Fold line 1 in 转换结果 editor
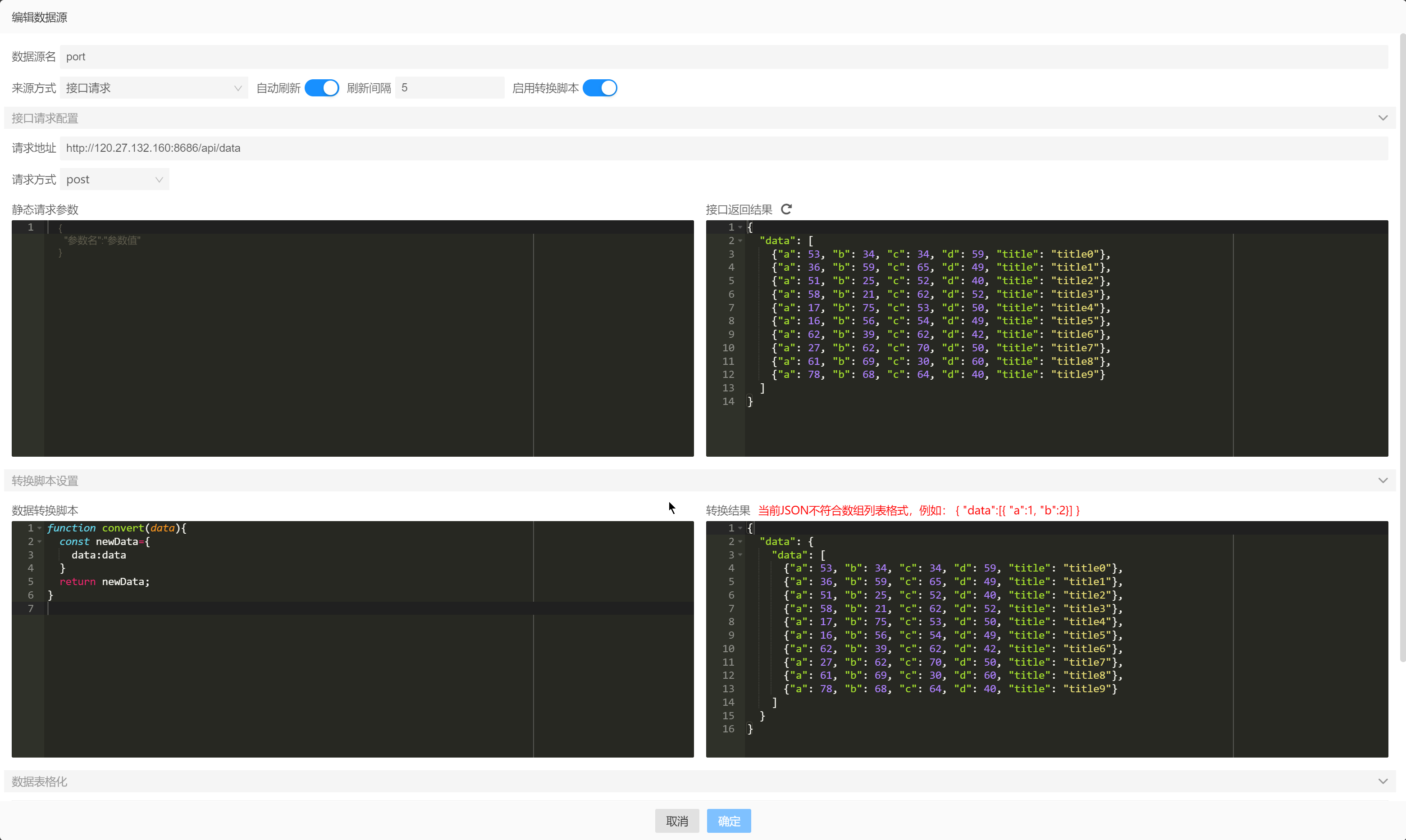Screen dimensions: 1406x840 pyautogui.click(x=740, y=527)
